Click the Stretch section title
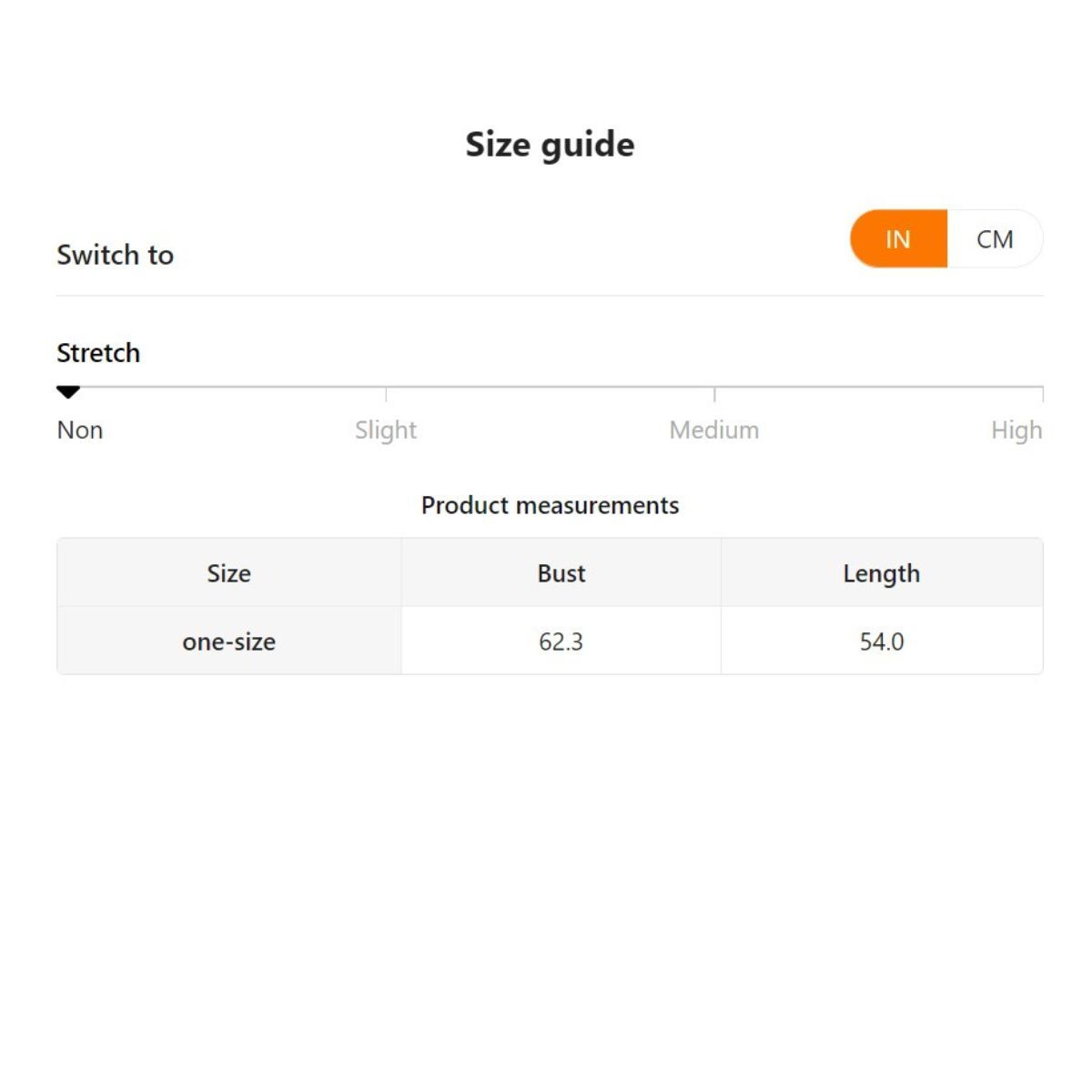This screenshot has height=1092, width=1092. point(98,353)
